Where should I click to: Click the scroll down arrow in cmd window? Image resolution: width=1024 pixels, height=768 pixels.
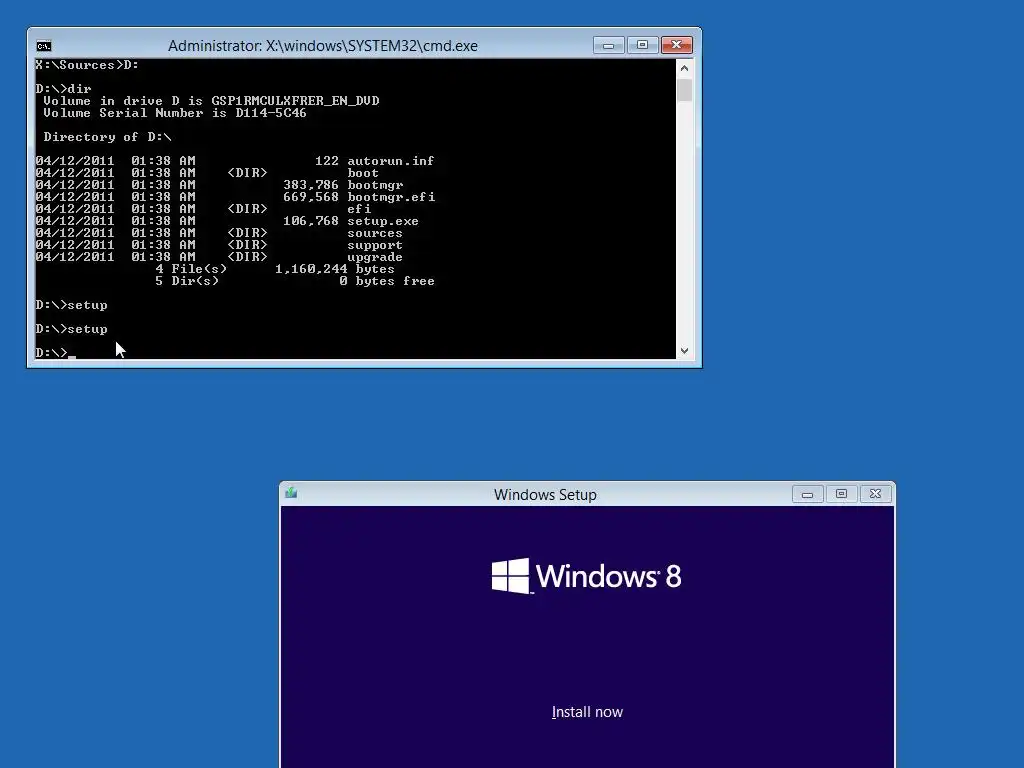click(684, 351)
